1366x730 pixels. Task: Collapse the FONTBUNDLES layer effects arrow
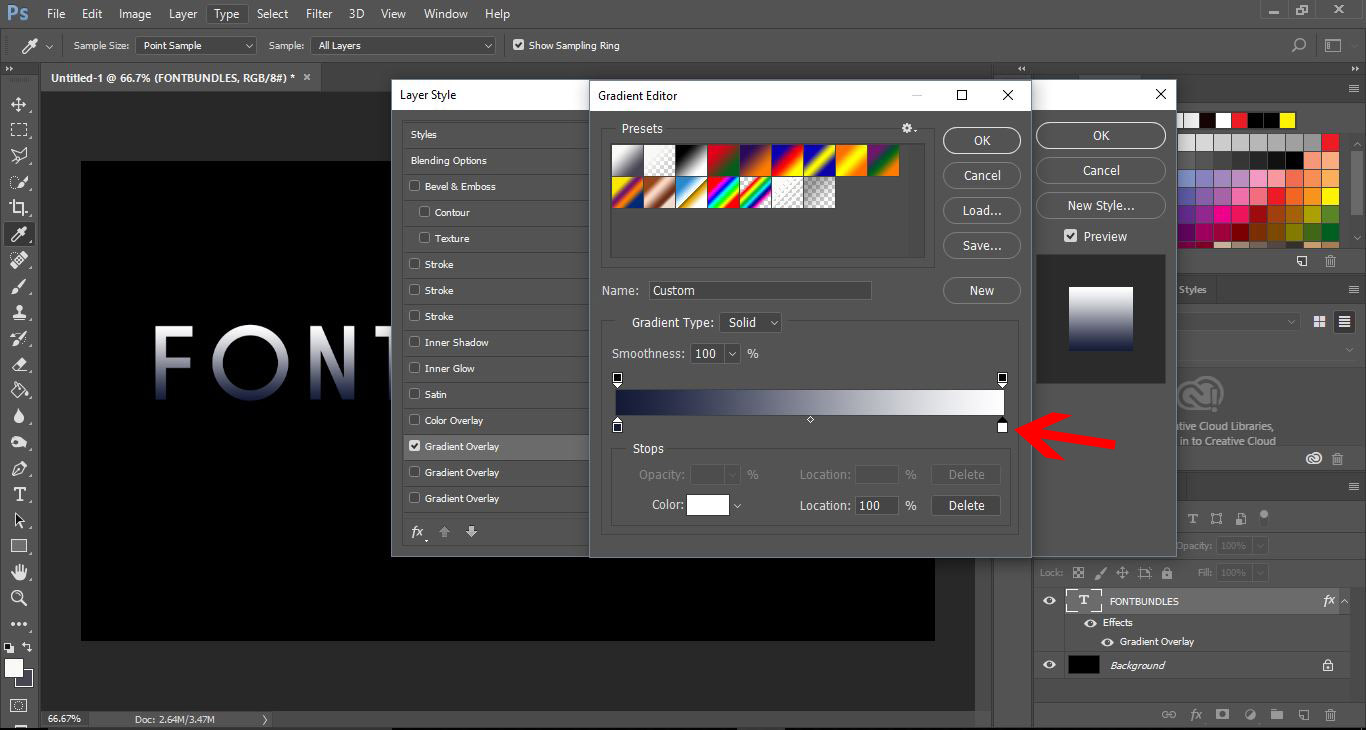tap(1345, 601)
